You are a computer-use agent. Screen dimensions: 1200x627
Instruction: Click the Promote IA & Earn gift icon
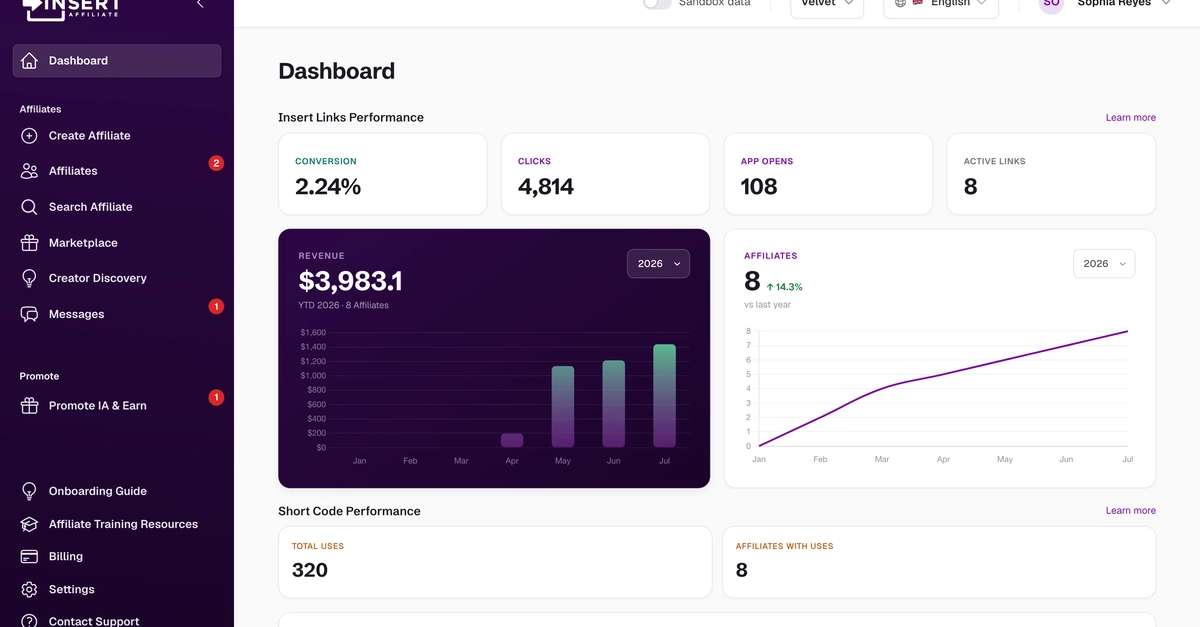[x=29, y=406]
